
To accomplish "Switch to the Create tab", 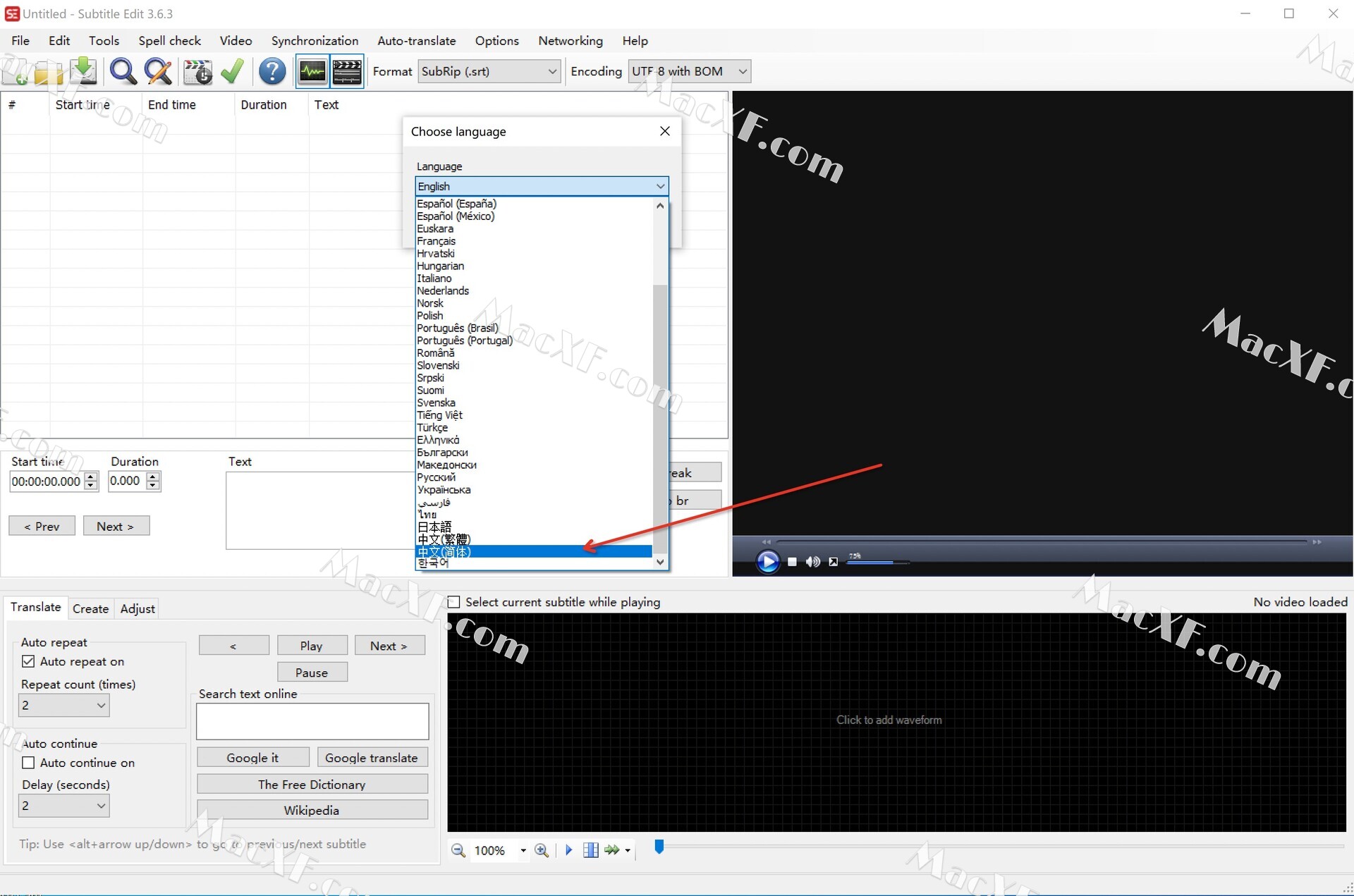I will point(90,608).
